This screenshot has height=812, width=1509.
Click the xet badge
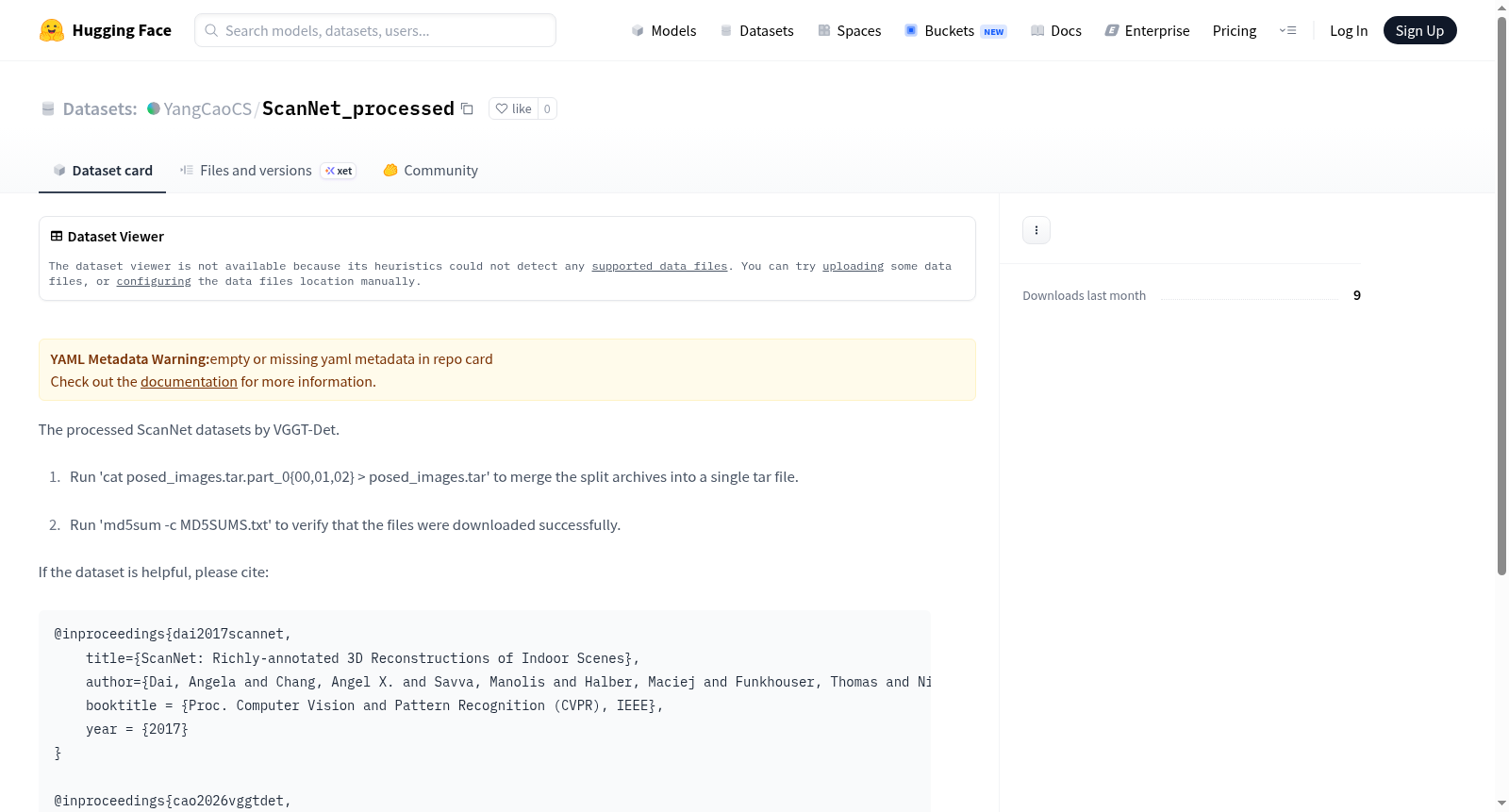tap(339, 171)
